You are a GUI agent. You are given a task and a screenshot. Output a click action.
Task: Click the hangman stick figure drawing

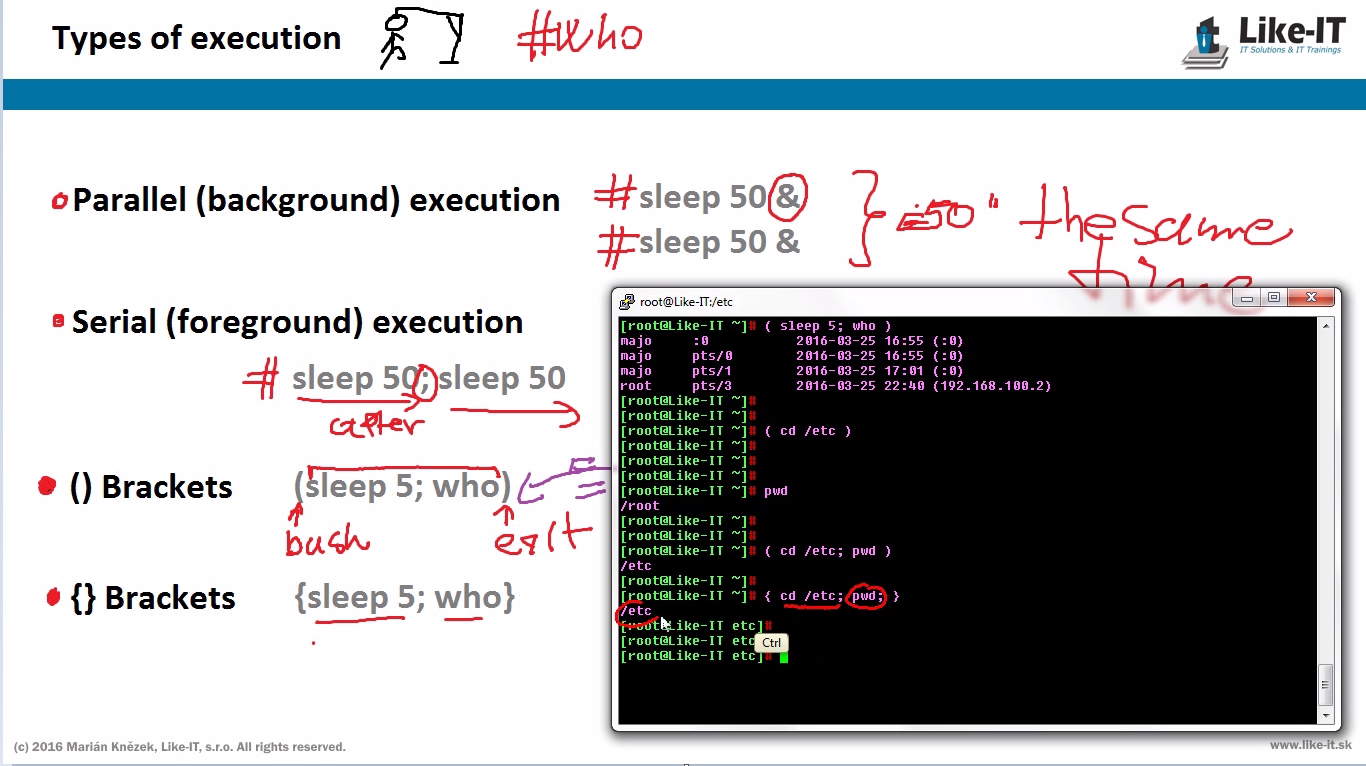(x=421, y=39)
